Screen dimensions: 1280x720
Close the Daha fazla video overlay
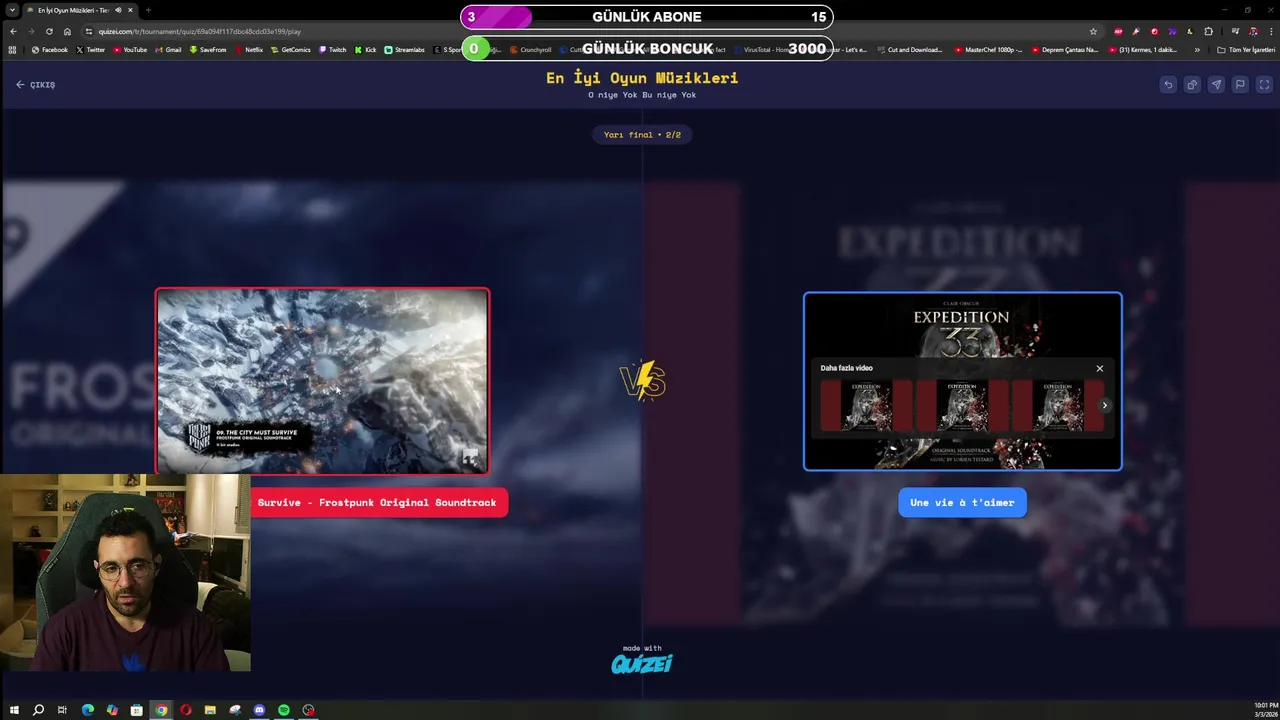1100,368
